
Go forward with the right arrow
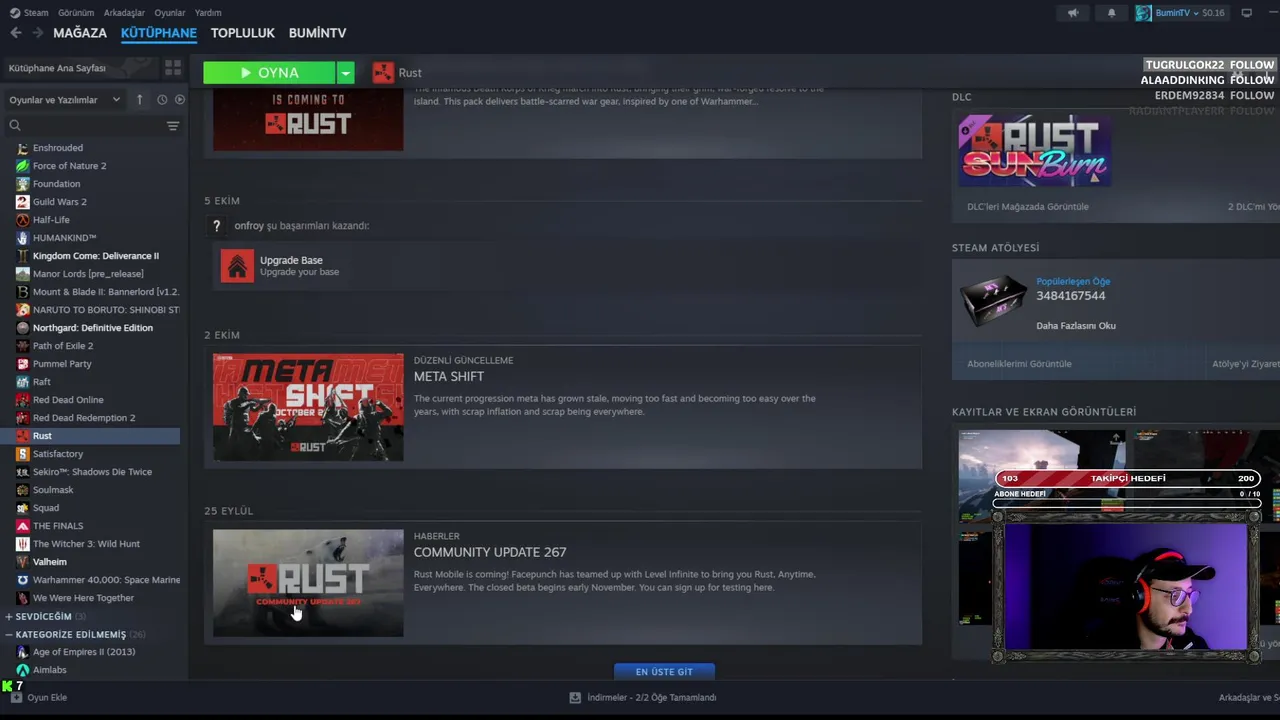(x=37, y=33)
